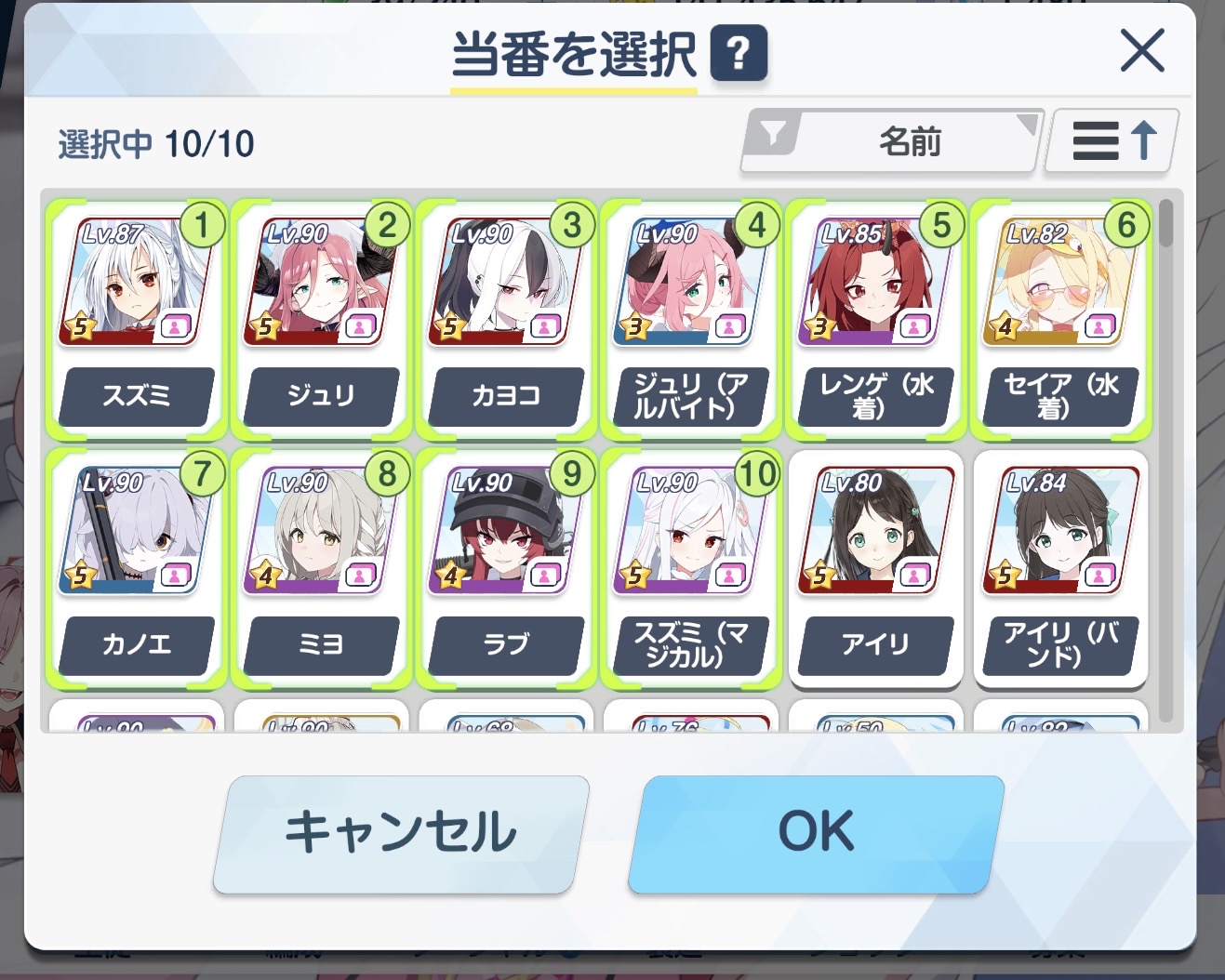Close the 当番を選択 dialog
This screenshot has height=980, width=1225.
click(1142, 50)
